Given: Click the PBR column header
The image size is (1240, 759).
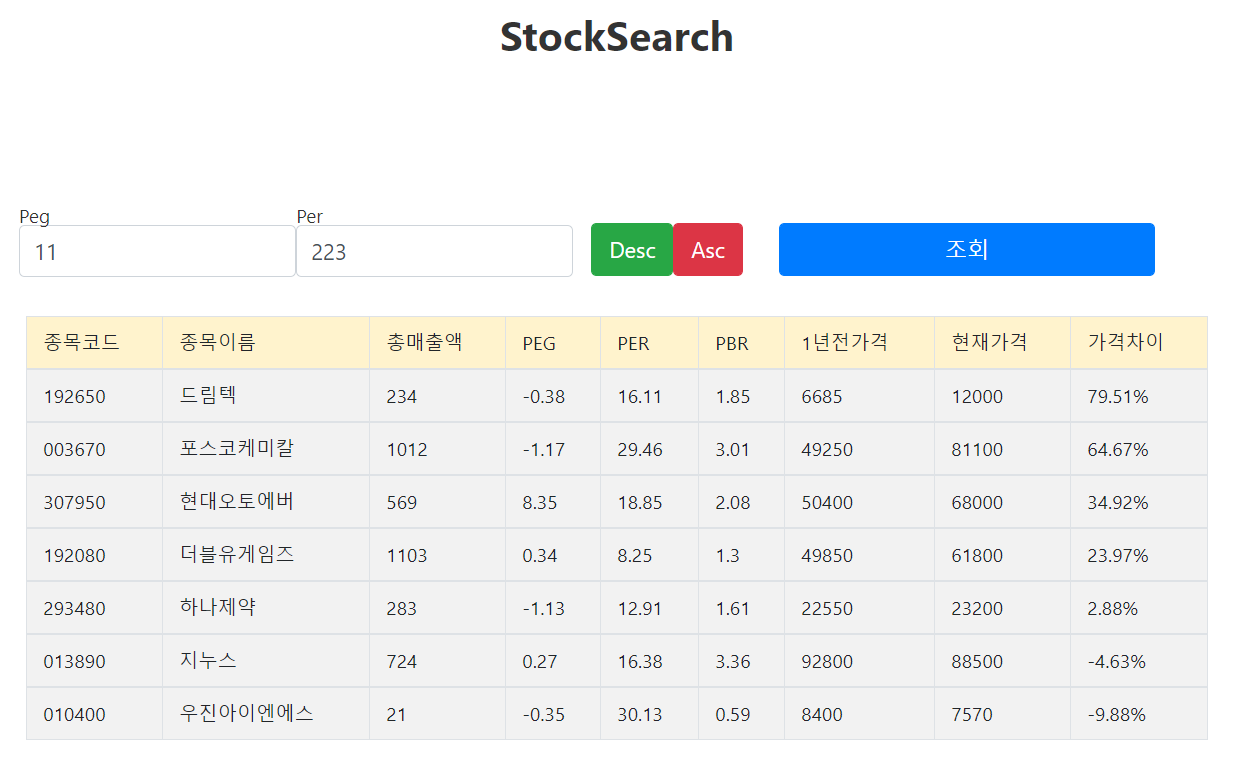Looking at the screenshot, I should 732,344.
